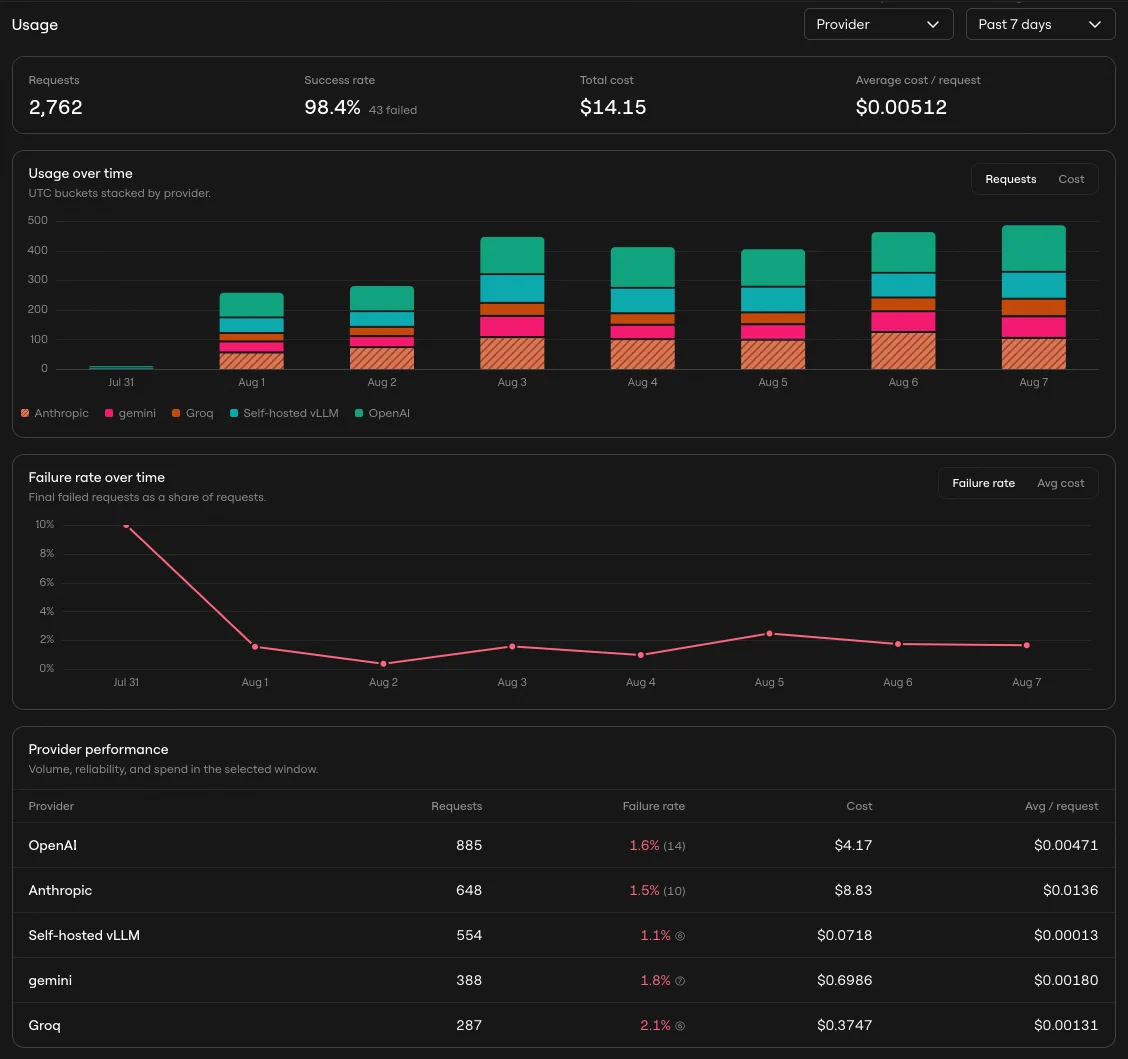Click the $0.00131 average per request value
Screen dimensions: 1128x1059
(1066, 1025)
